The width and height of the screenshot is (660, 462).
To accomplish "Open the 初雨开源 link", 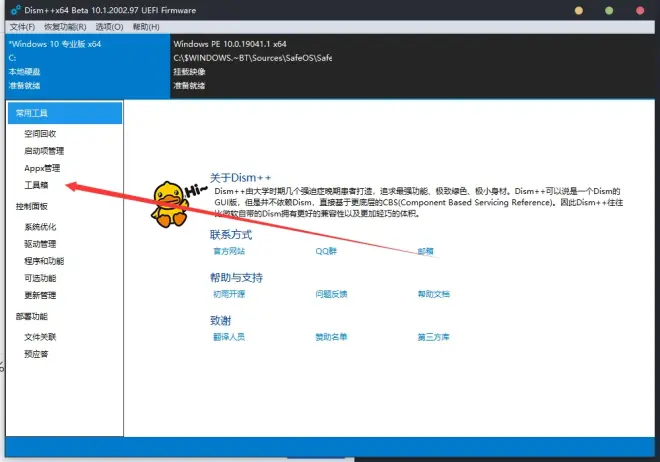I will point(229,294).
